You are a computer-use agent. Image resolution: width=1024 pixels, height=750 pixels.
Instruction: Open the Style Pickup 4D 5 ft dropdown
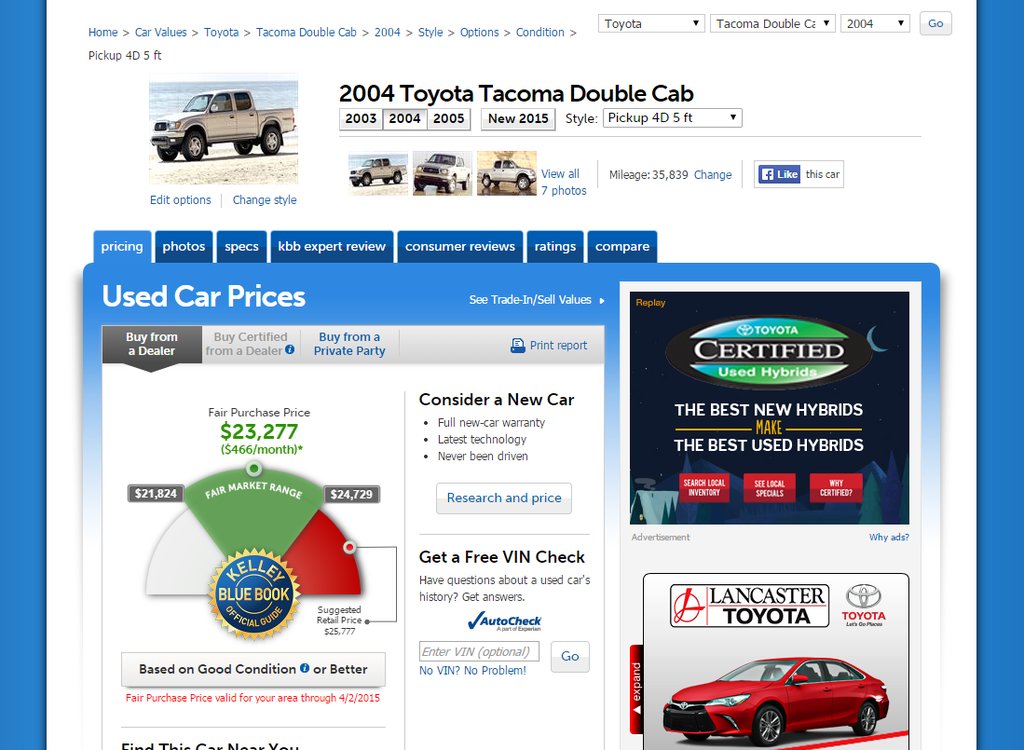[x=673, y=118]
